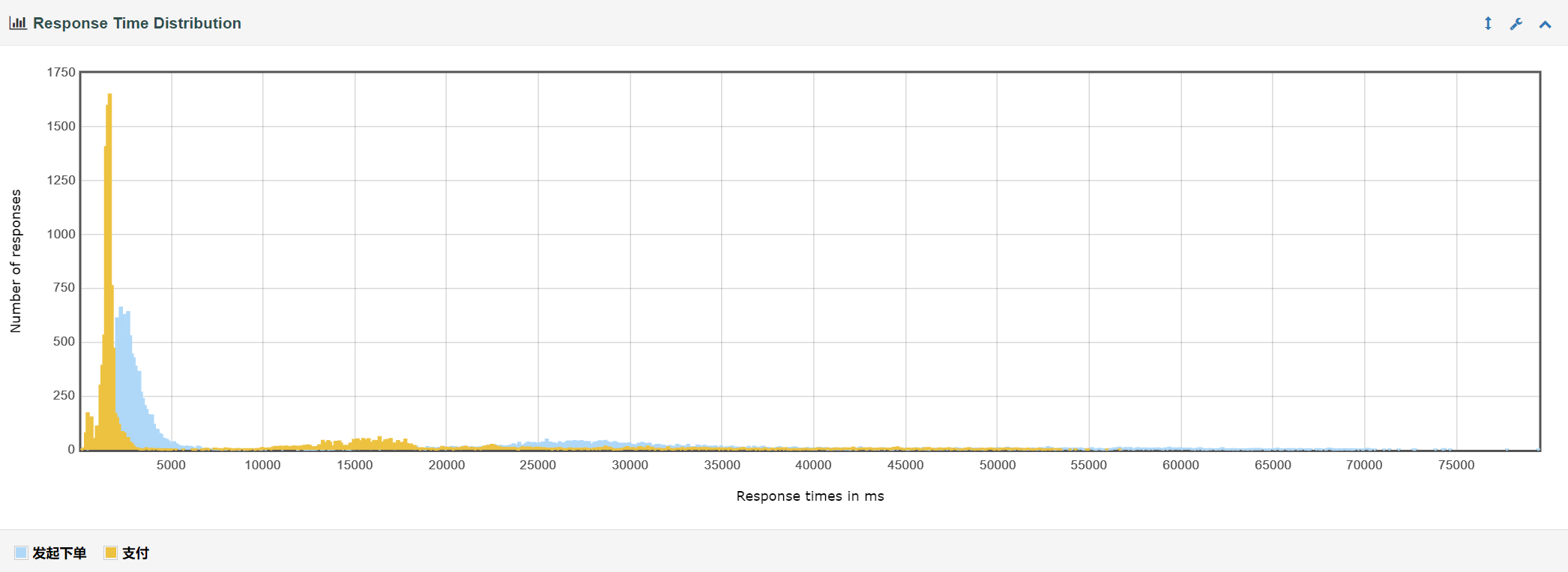Collapse the panel with the chevron-up icon
The image size is (1568, 572).
(1545, 24)
